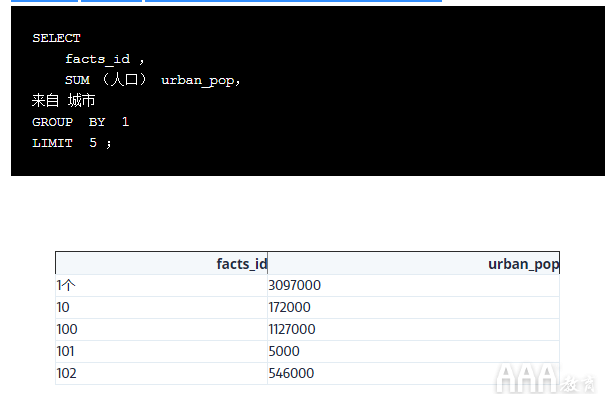The image size is (606, 399).
Task: Select the facts_id column header
Action: point(162,263)
